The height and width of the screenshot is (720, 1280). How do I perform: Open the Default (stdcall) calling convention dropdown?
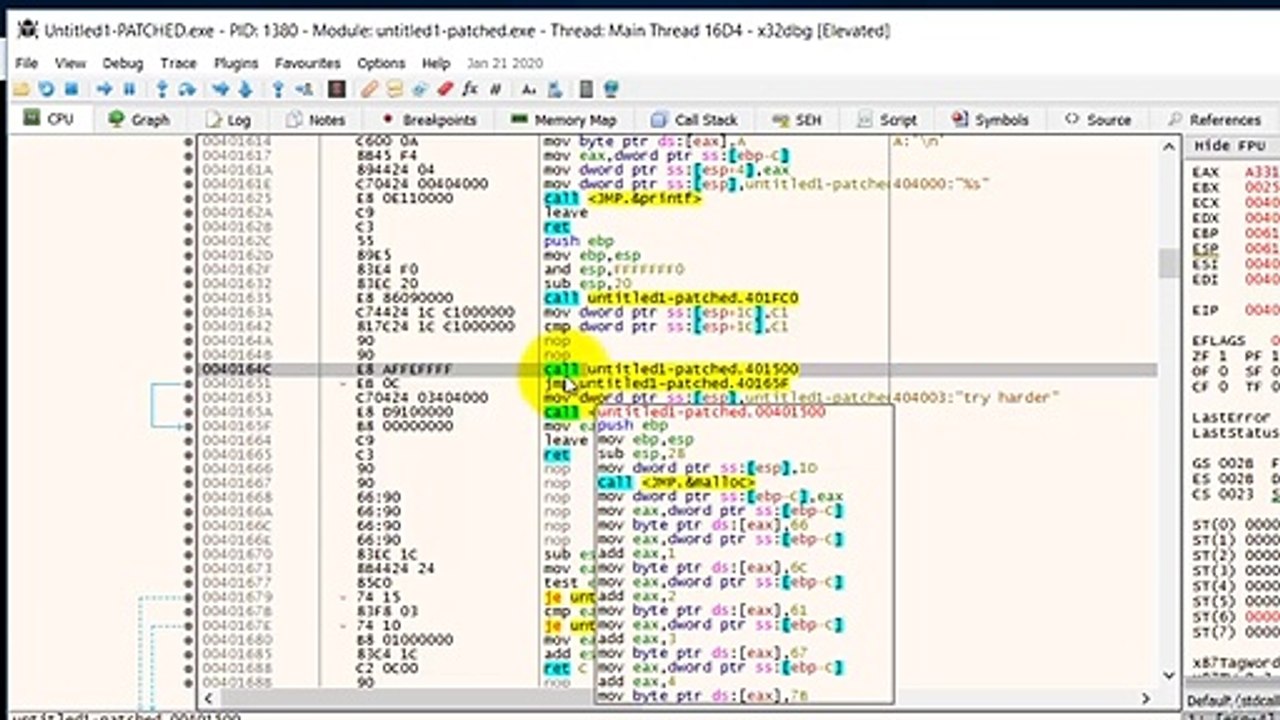pyautogui.click(x=1232, y=699)
